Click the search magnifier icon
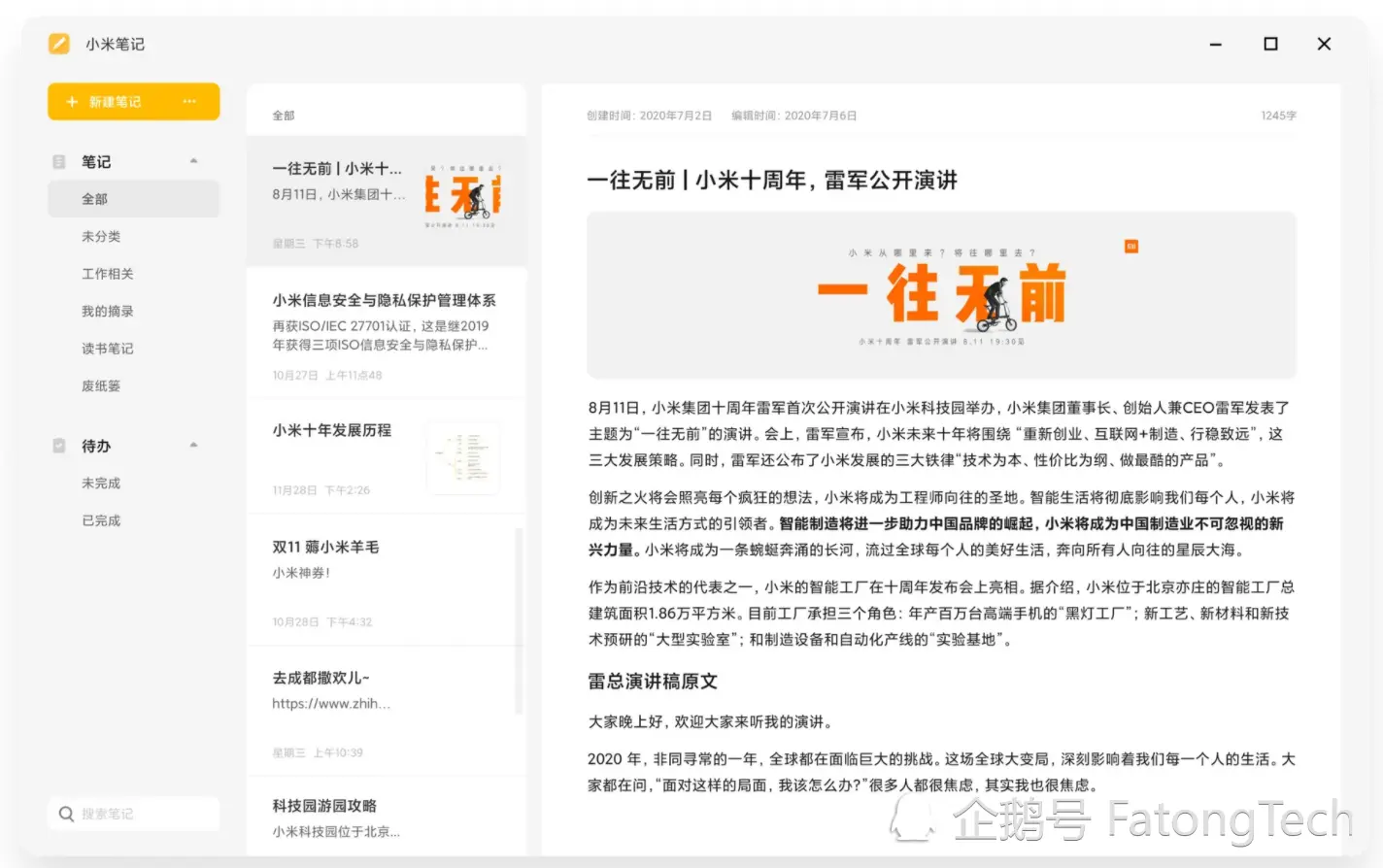1383x868 pixels. tap(66, 814)
